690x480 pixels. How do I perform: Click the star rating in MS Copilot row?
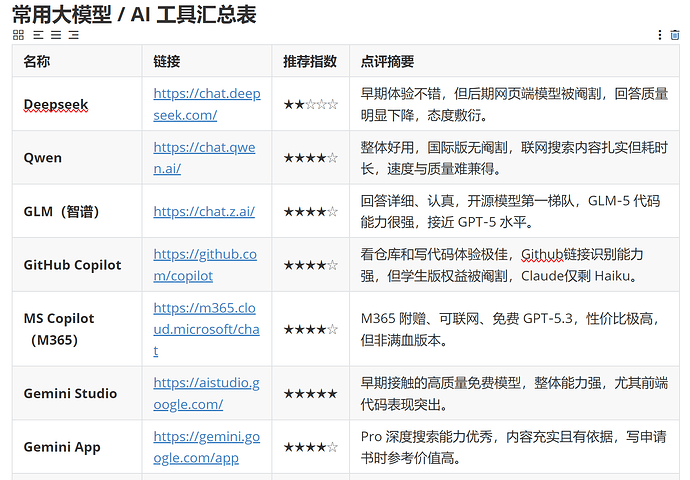pos(311,329)
